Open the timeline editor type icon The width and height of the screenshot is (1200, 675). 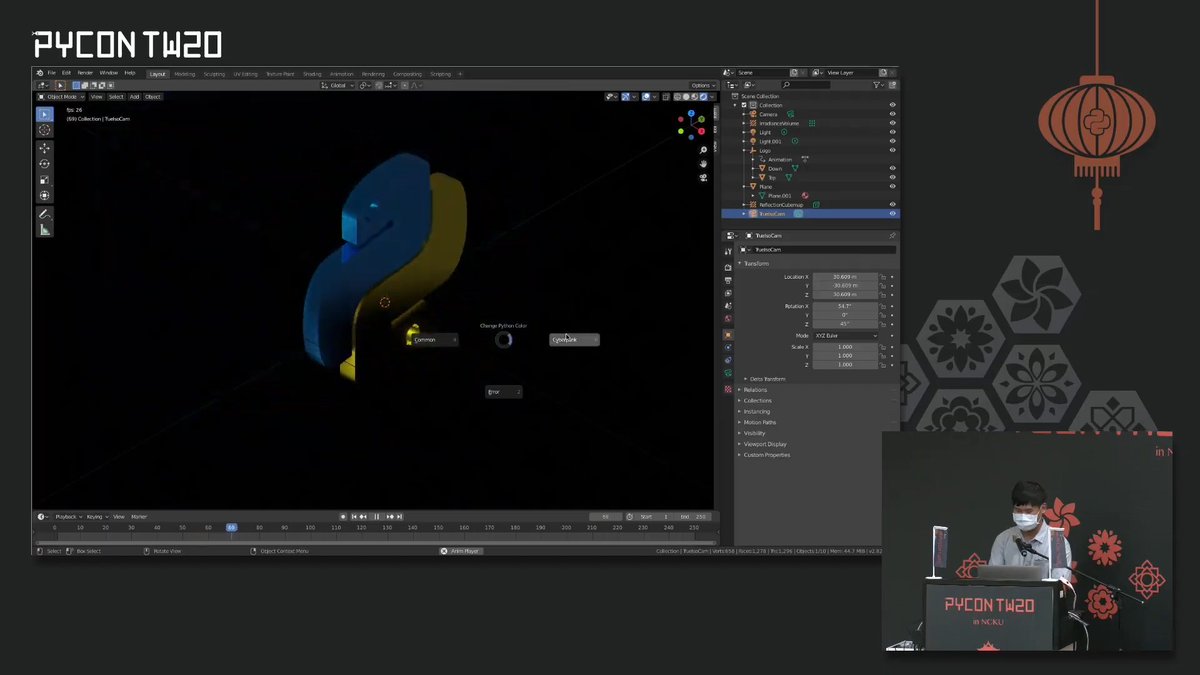coord(42,517)
